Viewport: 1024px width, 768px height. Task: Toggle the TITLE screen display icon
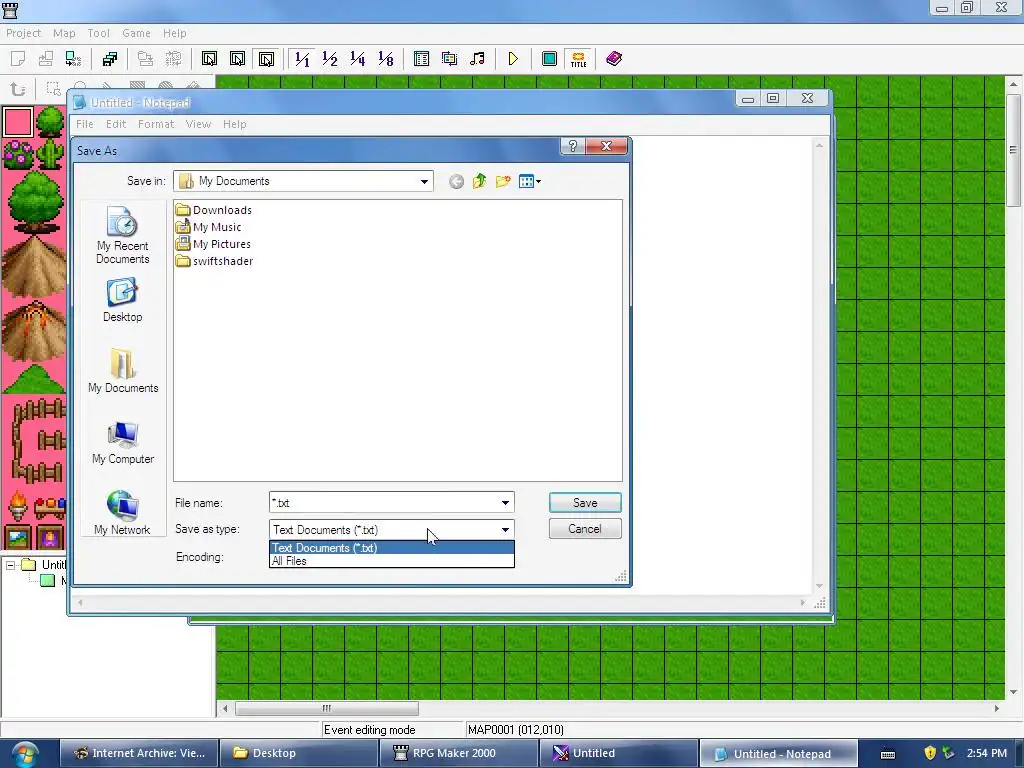click(578, 59)
